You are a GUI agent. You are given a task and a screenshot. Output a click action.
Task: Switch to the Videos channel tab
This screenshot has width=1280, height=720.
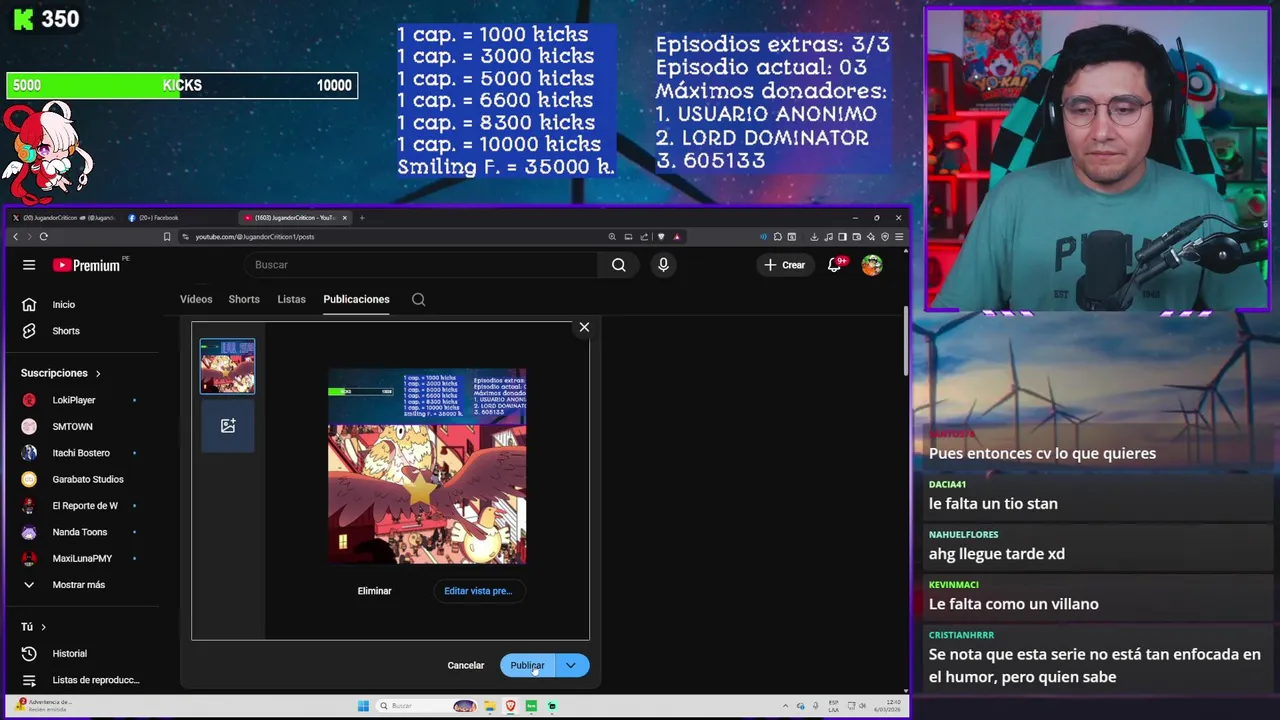pos(196,299)
